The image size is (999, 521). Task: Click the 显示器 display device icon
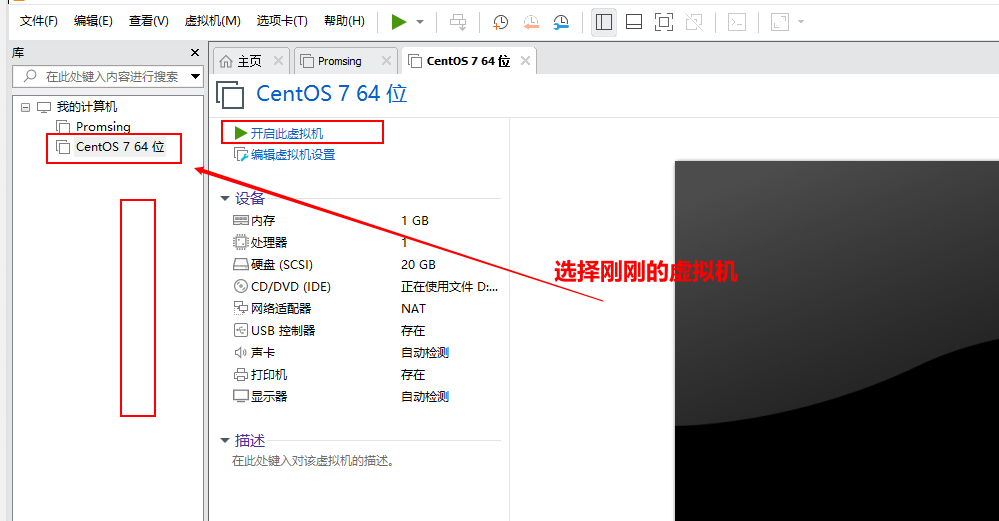coord(241,396)
